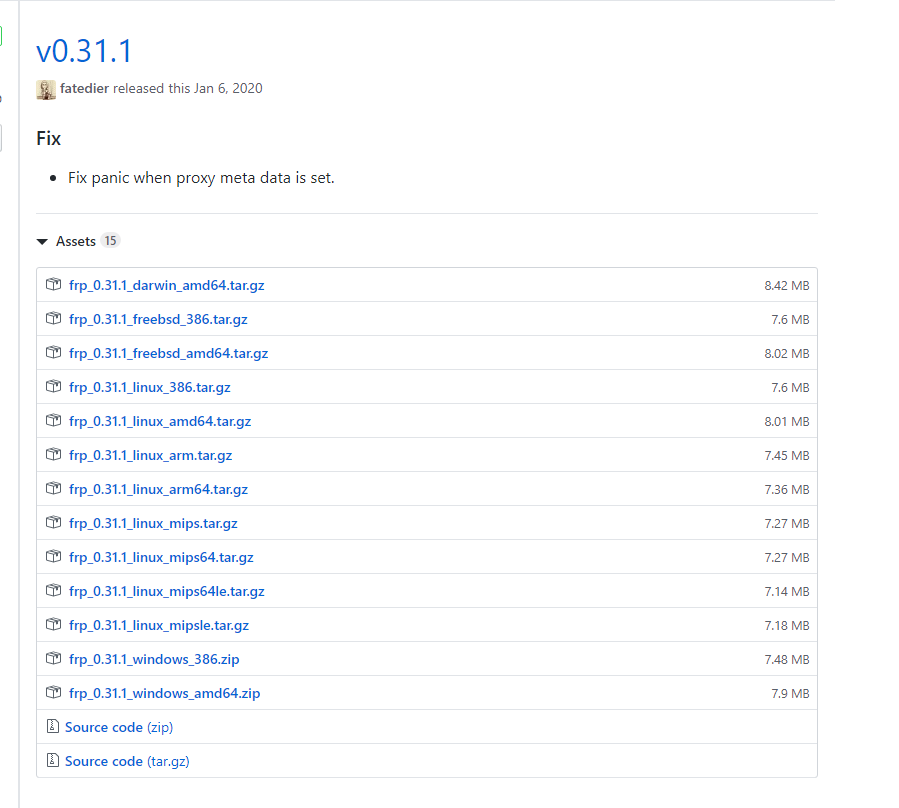Image resolution: width=899 pixels, height=808 pixels.
Task: Open fatedier's profile username link
Action: tap(84, 89)
